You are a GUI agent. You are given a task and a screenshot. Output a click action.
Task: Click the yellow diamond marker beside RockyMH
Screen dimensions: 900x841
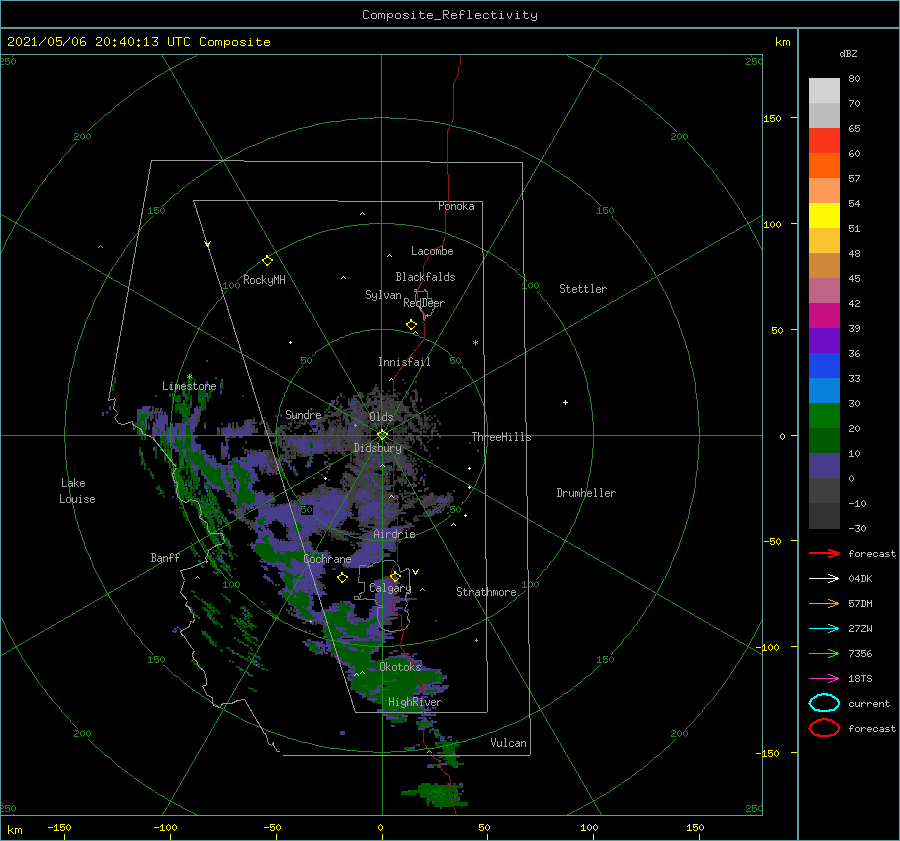coord(267,261)
